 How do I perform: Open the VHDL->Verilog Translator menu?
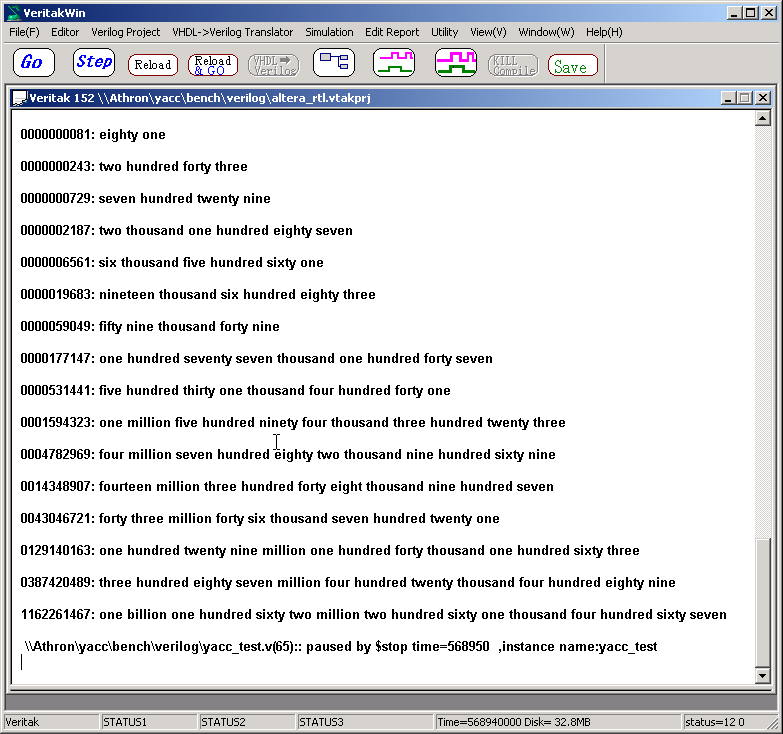(233, 32)
